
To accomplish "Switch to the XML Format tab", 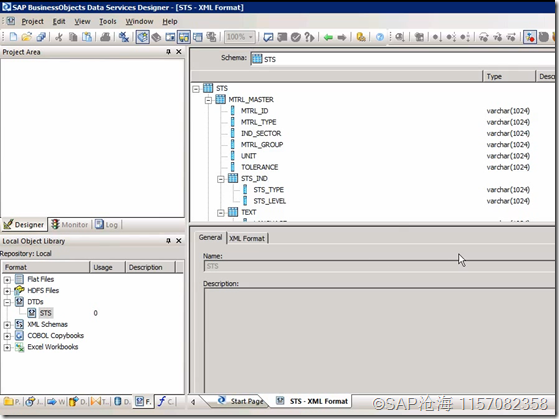I will click(x=247, y=238).
